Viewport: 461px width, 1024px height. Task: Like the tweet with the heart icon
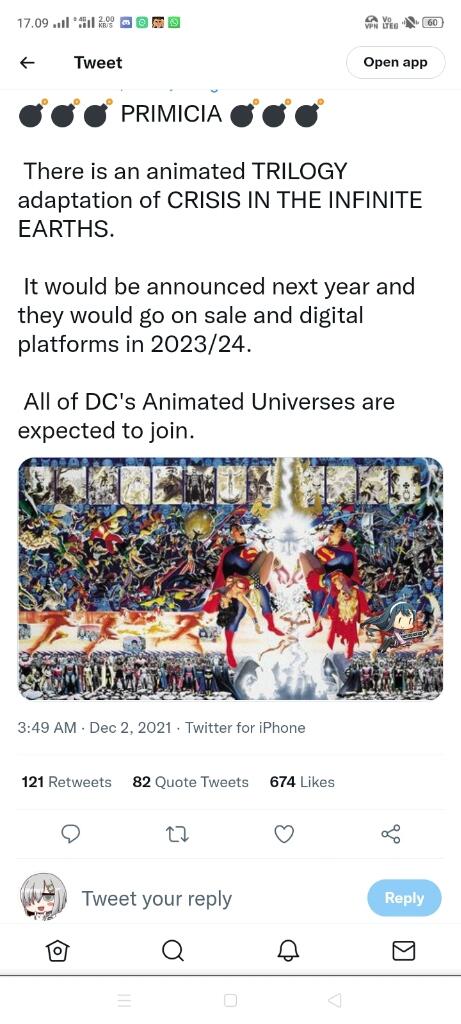coord(283,834)
